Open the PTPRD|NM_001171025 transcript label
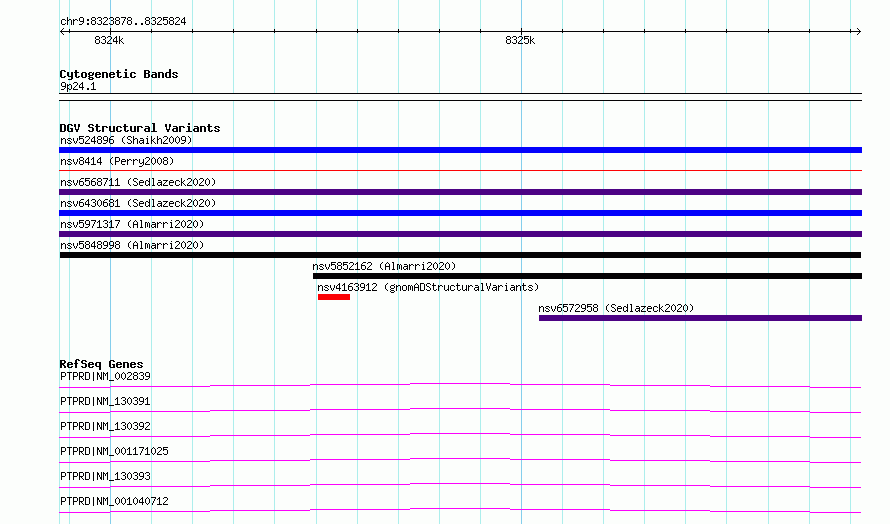This screenshot has height=524, width=890. coord(115,451)
